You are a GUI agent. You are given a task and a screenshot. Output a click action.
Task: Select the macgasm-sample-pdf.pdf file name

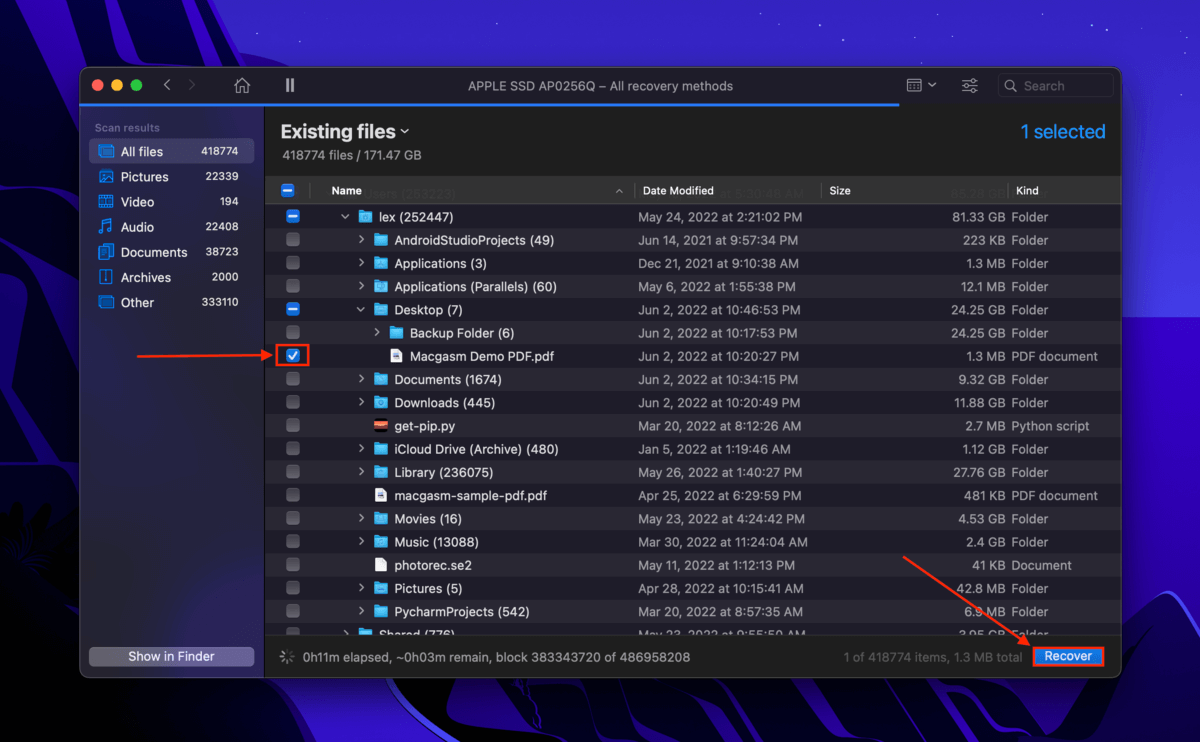point(471,496)
